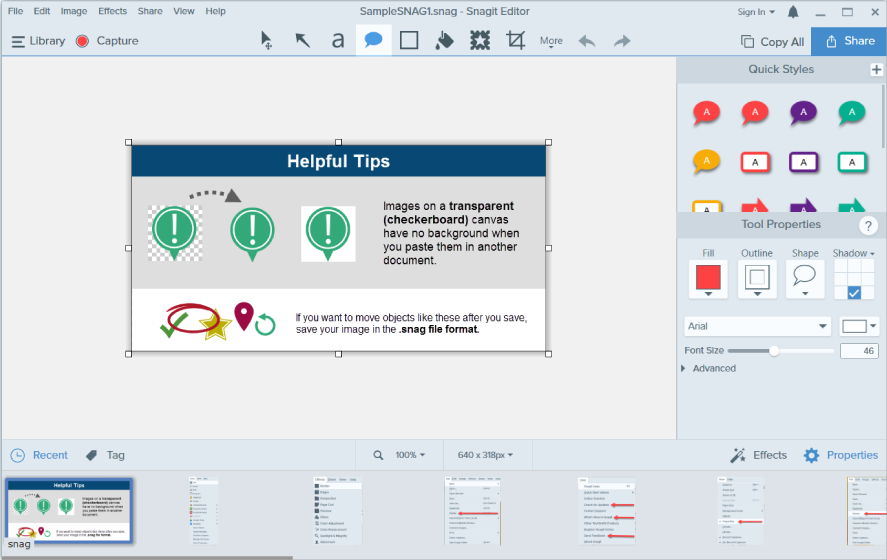Click the Undo arrow
This screenshot has height=560, width=887.
[587, 41]
